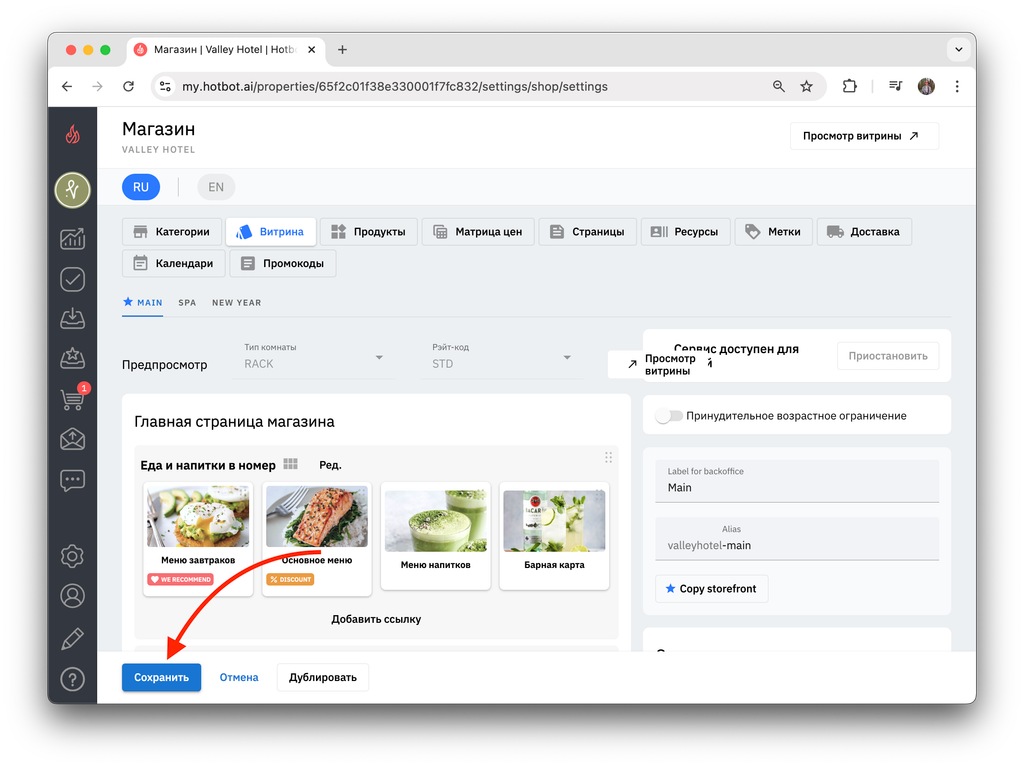Open the Промокоды tab
Image resolution: width=1024 pixels, height=767 pixels.
283,263
